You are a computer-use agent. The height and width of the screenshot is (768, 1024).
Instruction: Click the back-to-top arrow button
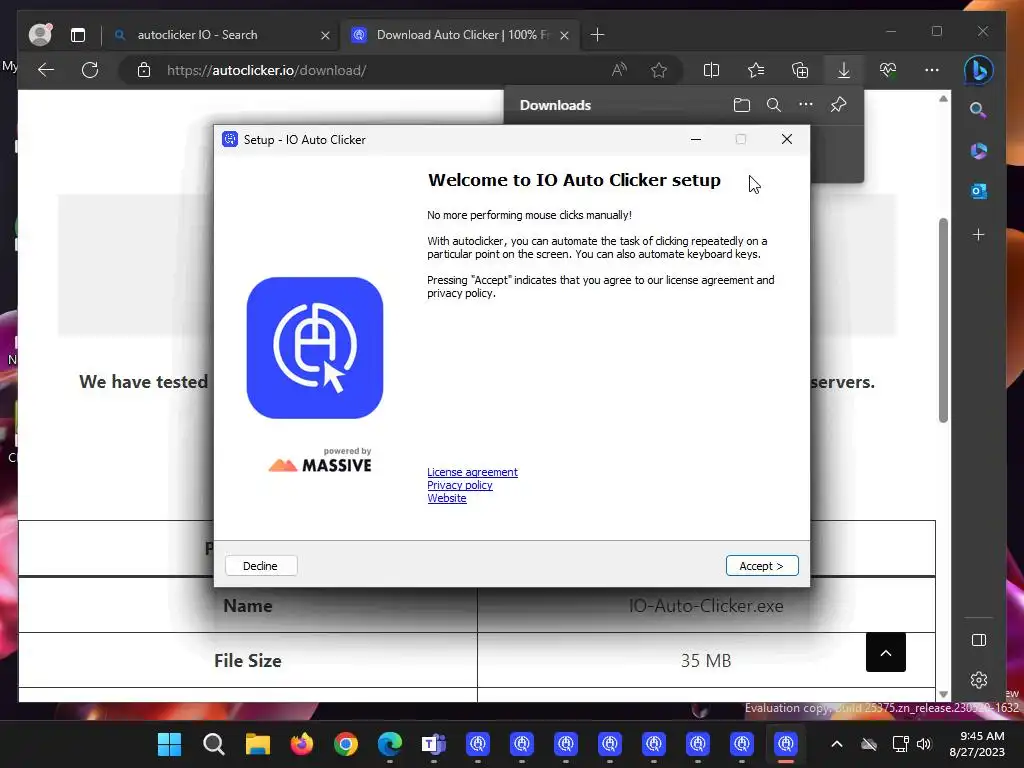[x=886, y=652]
